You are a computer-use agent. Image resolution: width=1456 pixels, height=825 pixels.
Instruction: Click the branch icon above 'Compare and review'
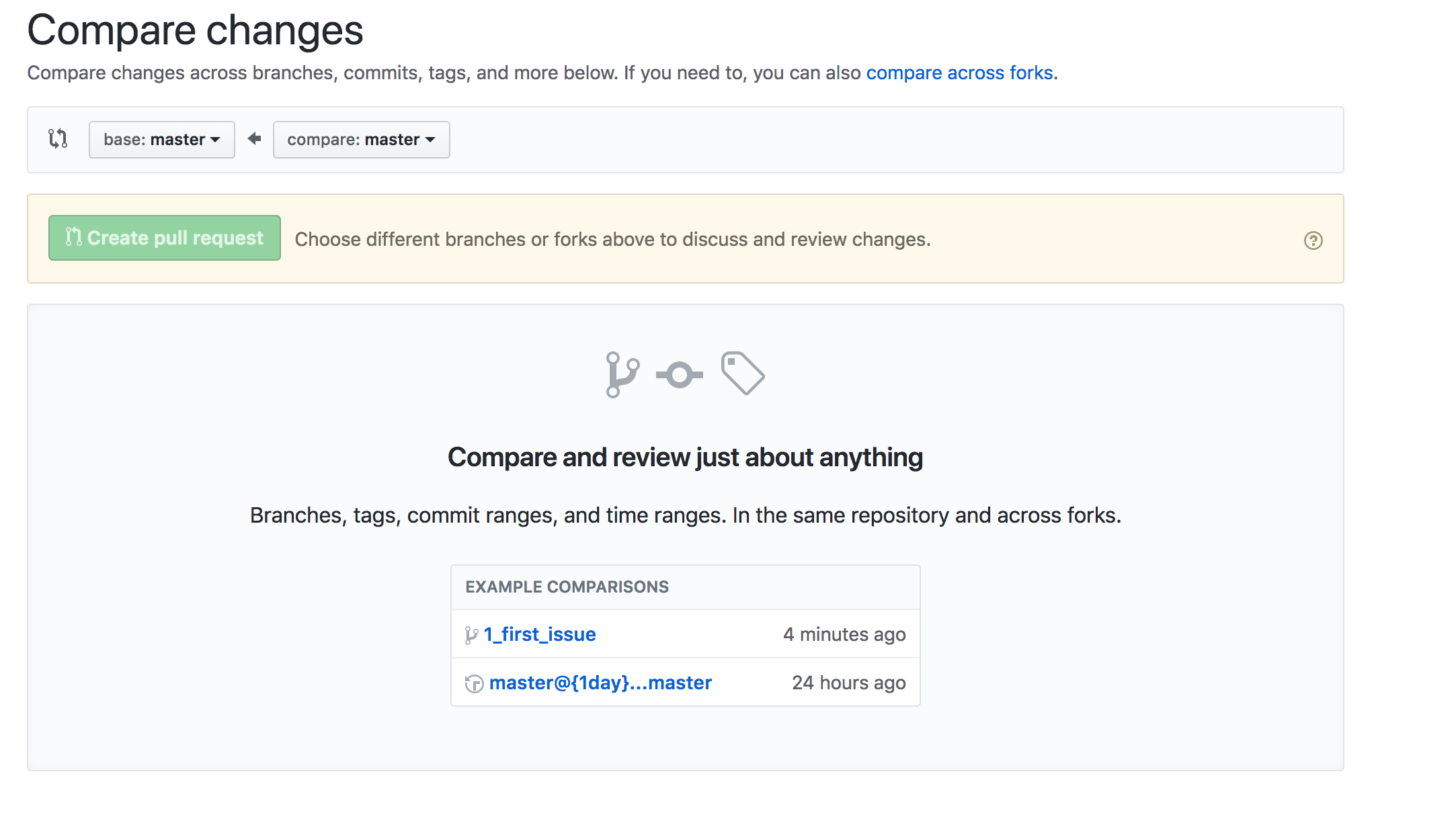click(620, 374)
